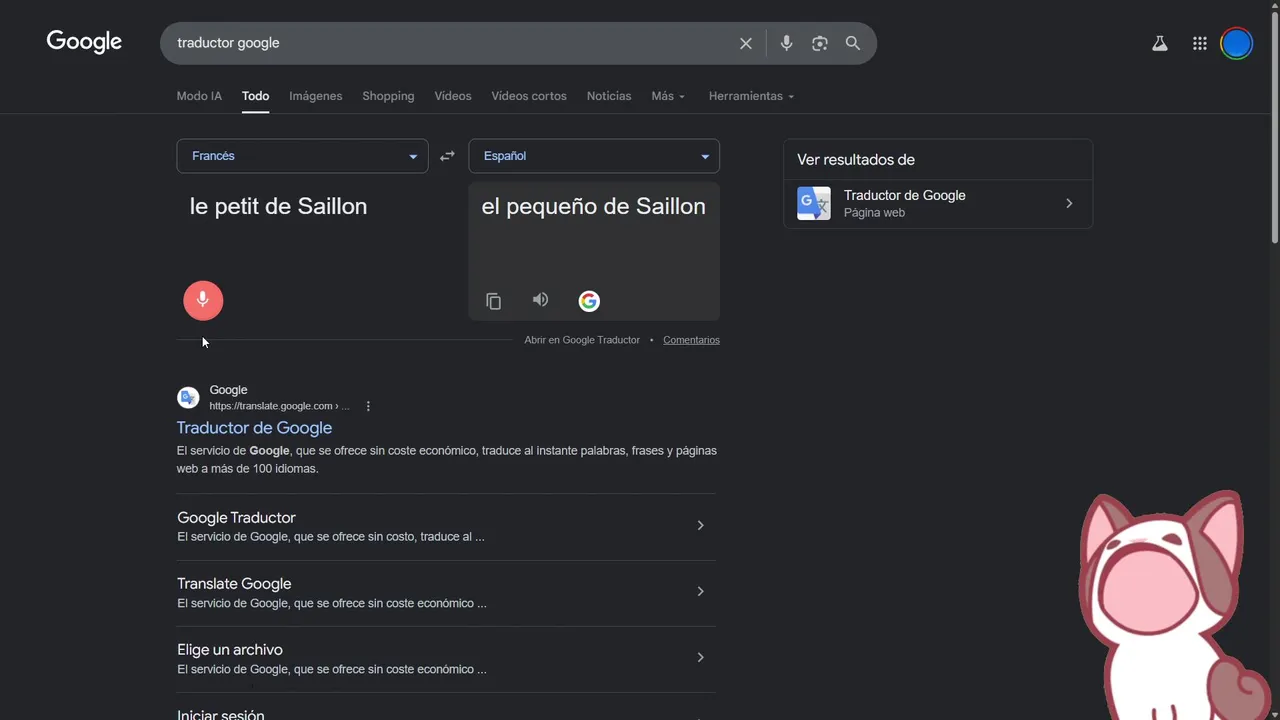Start voice search in the search bar
Image resolution: width=1280 pixels, height=720 pixels.
[786, 43]
